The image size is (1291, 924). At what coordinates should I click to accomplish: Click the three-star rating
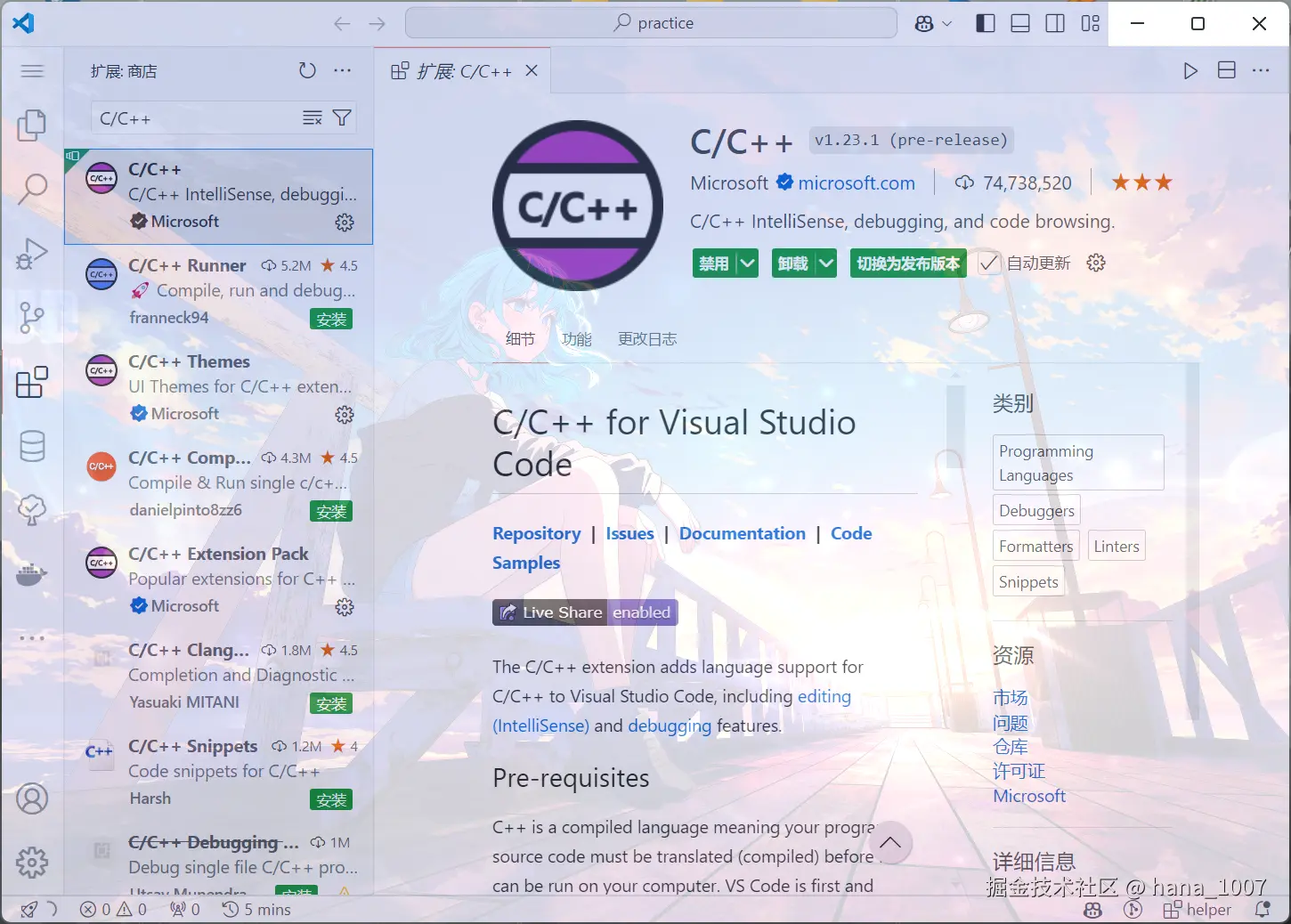coord(1142,182)
